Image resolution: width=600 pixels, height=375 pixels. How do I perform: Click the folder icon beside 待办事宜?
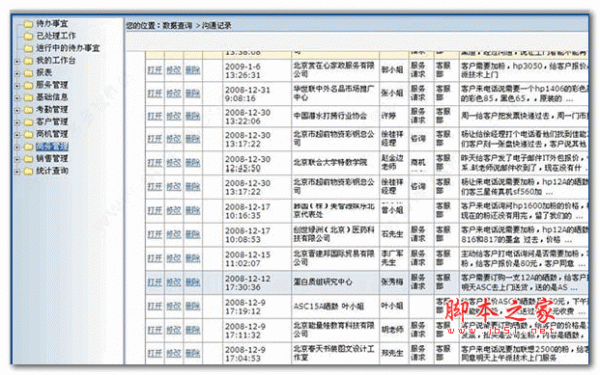28,24
